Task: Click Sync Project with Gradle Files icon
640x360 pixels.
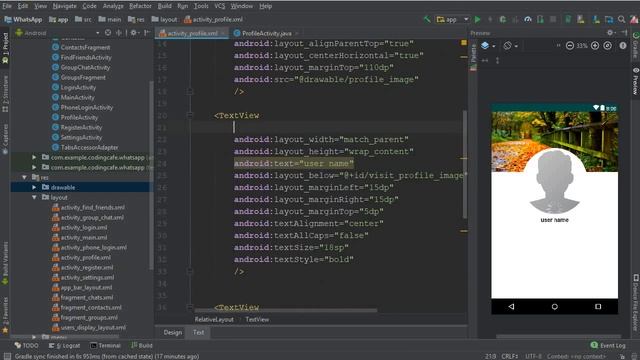Action: (568, 19)
